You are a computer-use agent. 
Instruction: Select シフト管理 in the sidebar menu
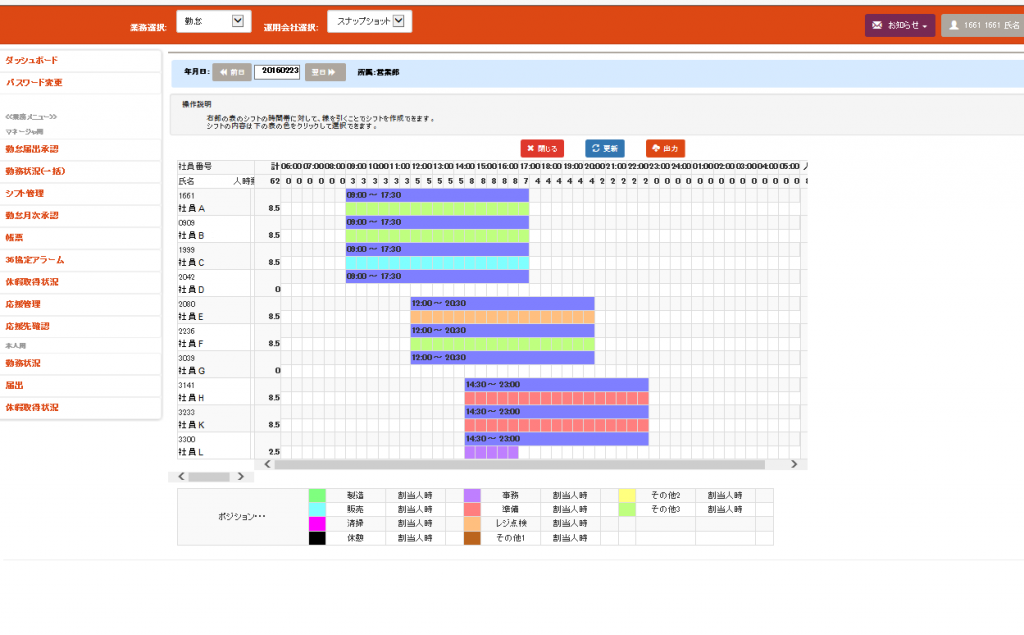pos(25,193)
